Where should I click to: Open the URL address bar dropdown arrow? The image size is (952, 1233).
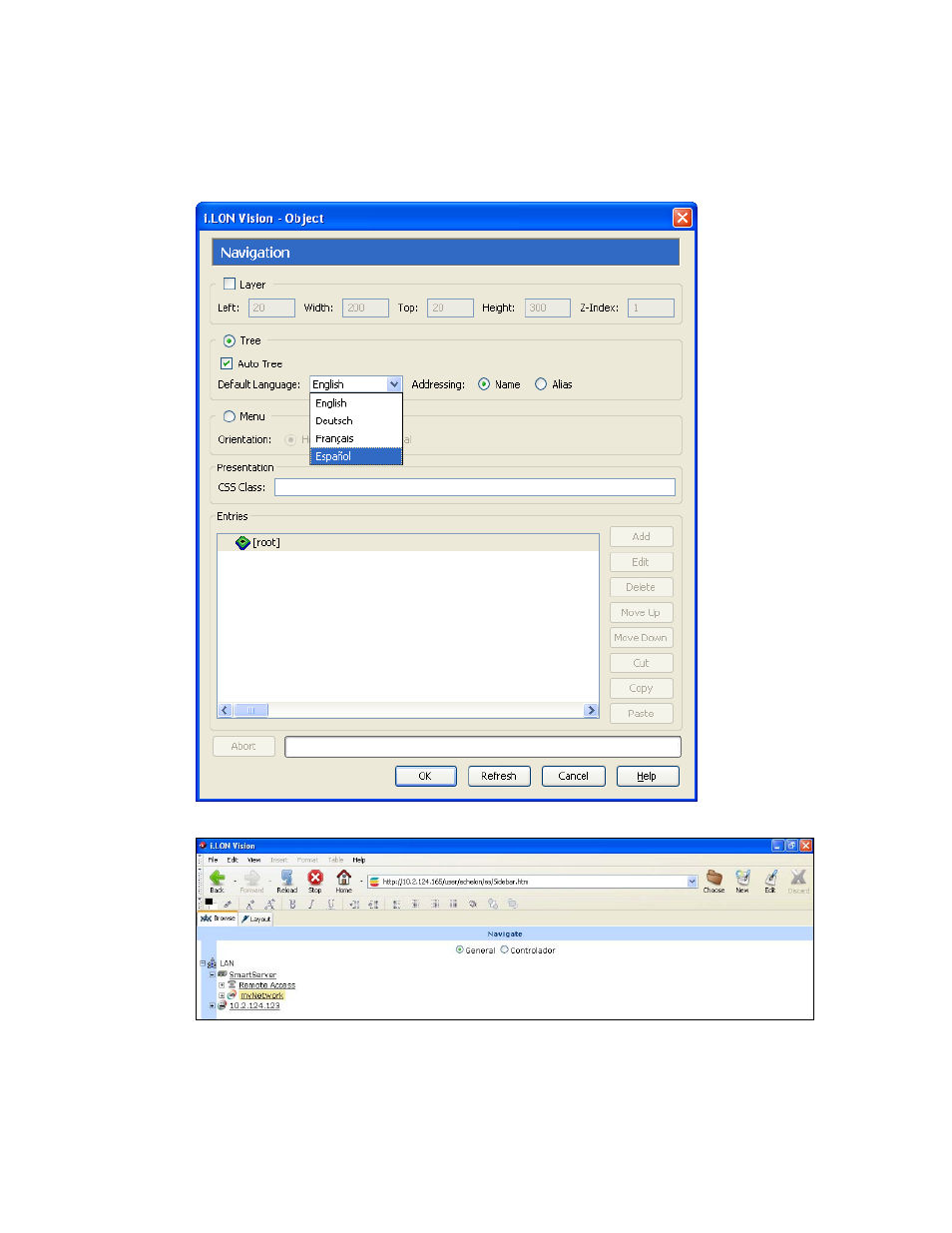click(x=693, y=882)
